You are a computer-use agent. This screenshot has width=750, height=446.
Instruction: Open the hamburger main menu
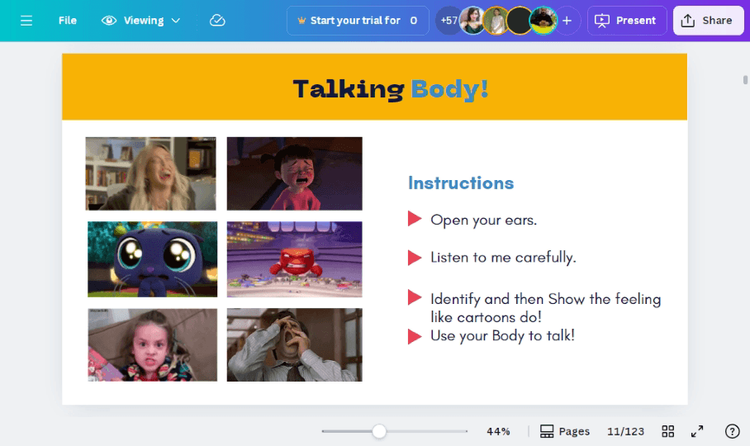click(26, 21)
